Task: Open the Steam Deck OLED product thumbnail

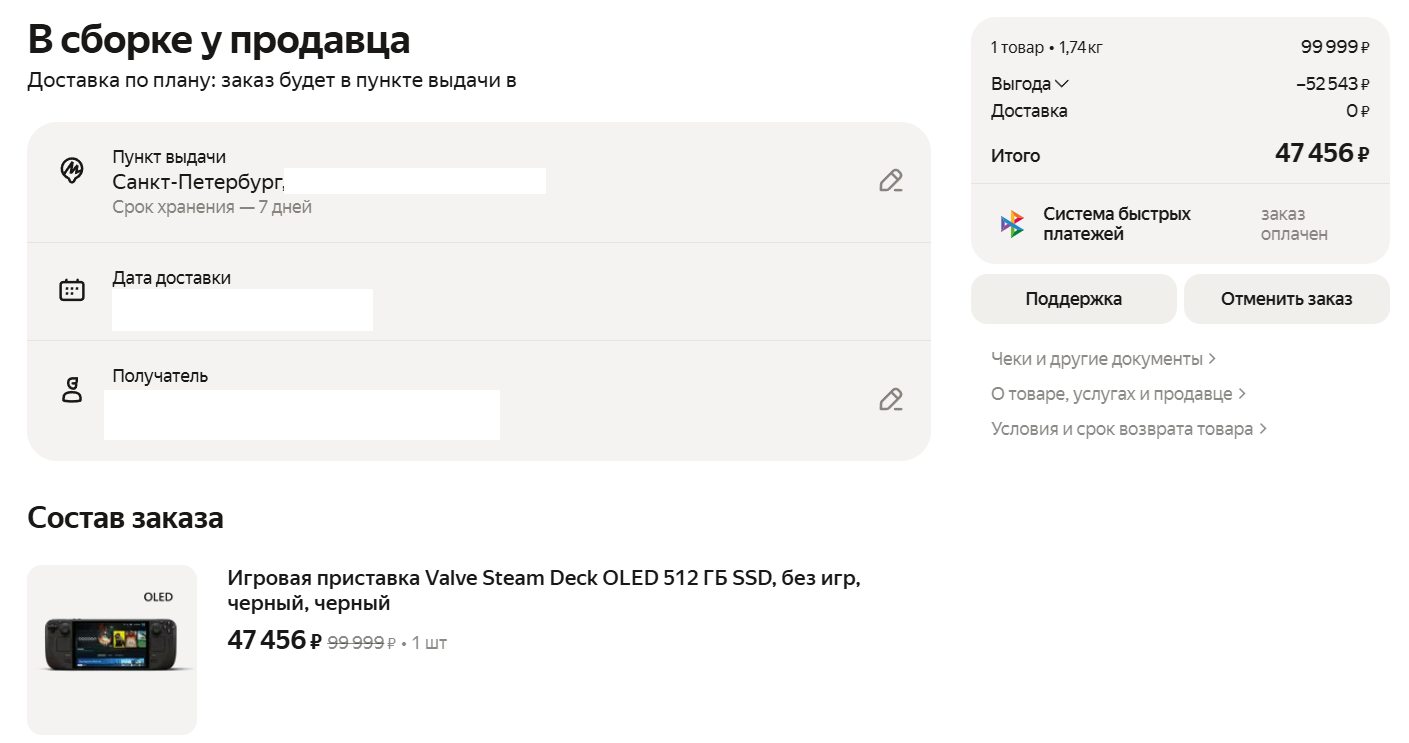Action: tap(112, 650)
